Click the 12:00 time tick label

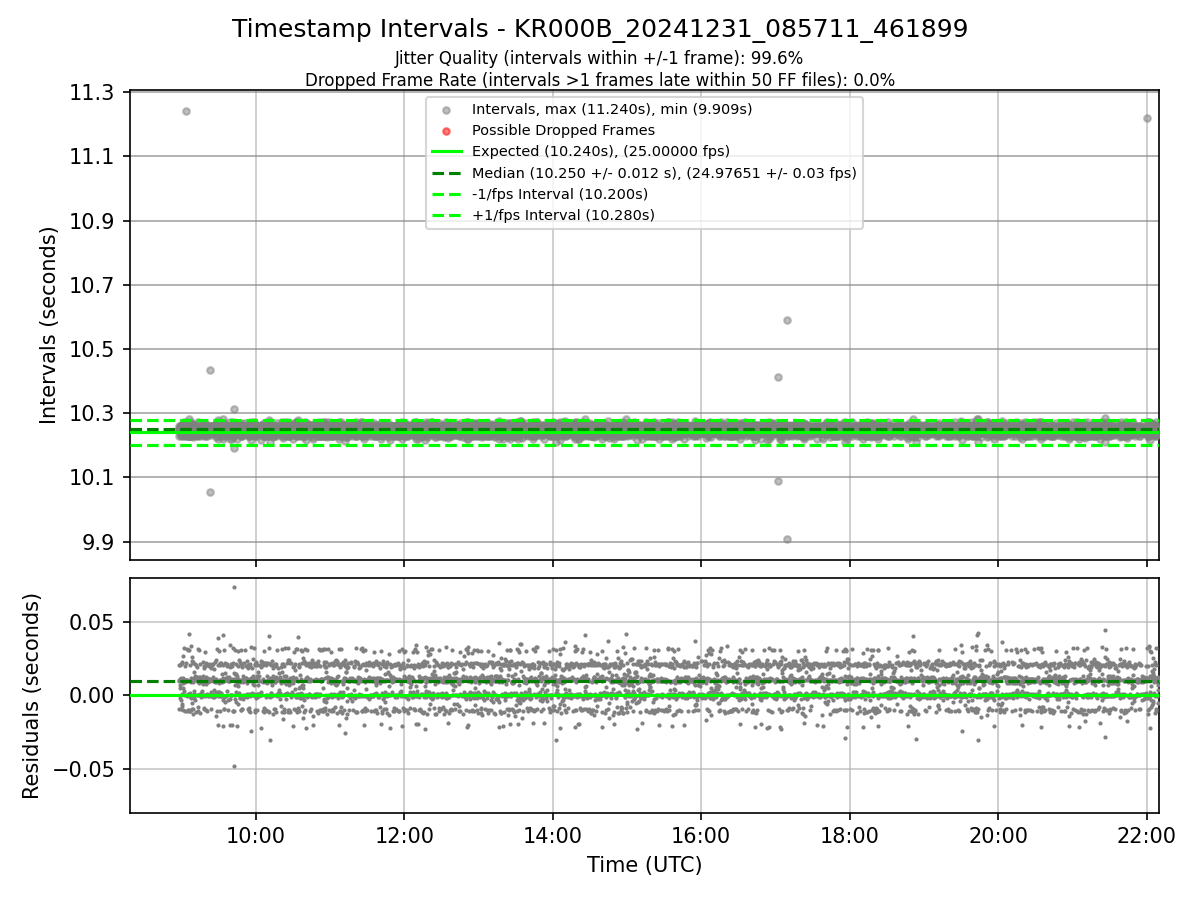click(404, 834)
